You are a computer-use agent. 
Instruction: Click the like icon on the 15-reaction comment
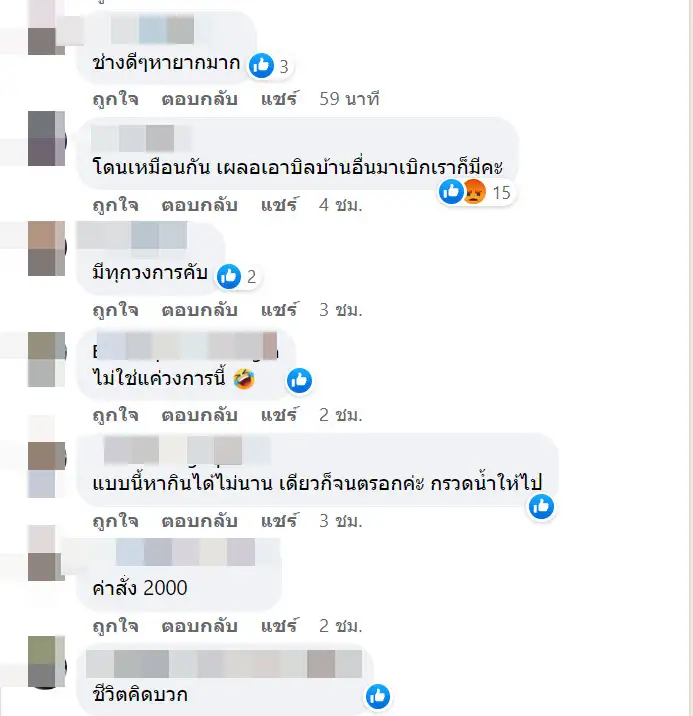click(451, 191)
